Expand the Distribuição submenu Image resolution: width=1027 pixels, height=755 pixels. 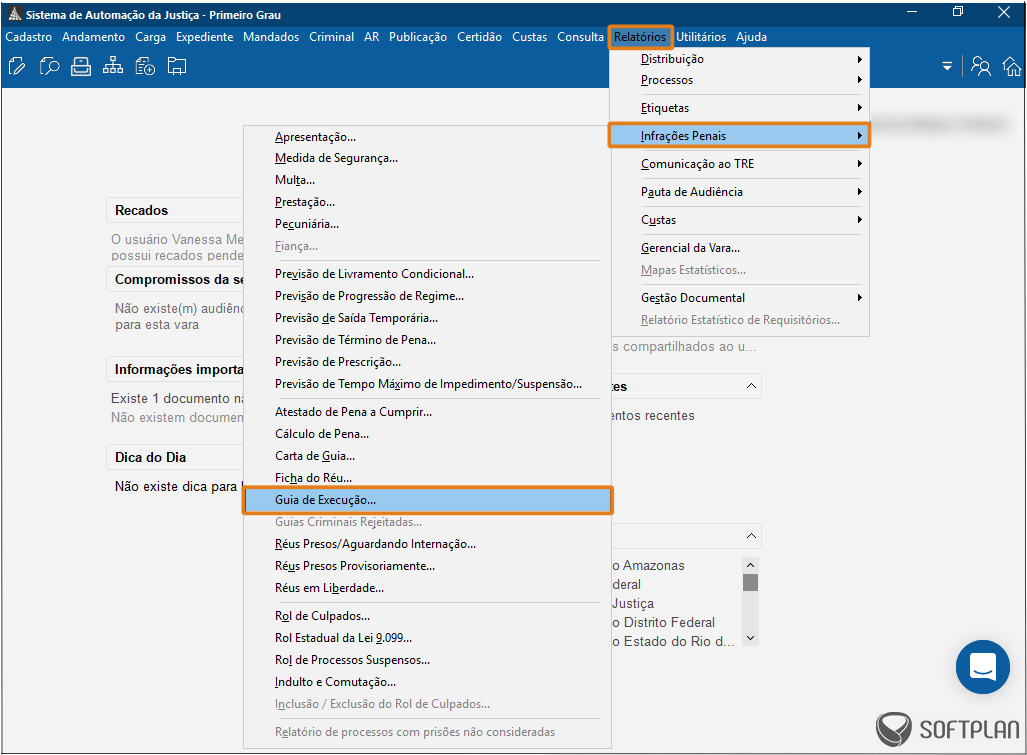click(739, 59)
